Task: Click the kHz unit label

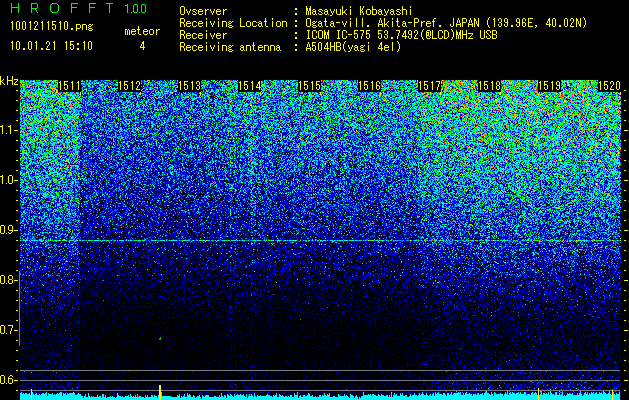Action: click(x=9, y=81)
